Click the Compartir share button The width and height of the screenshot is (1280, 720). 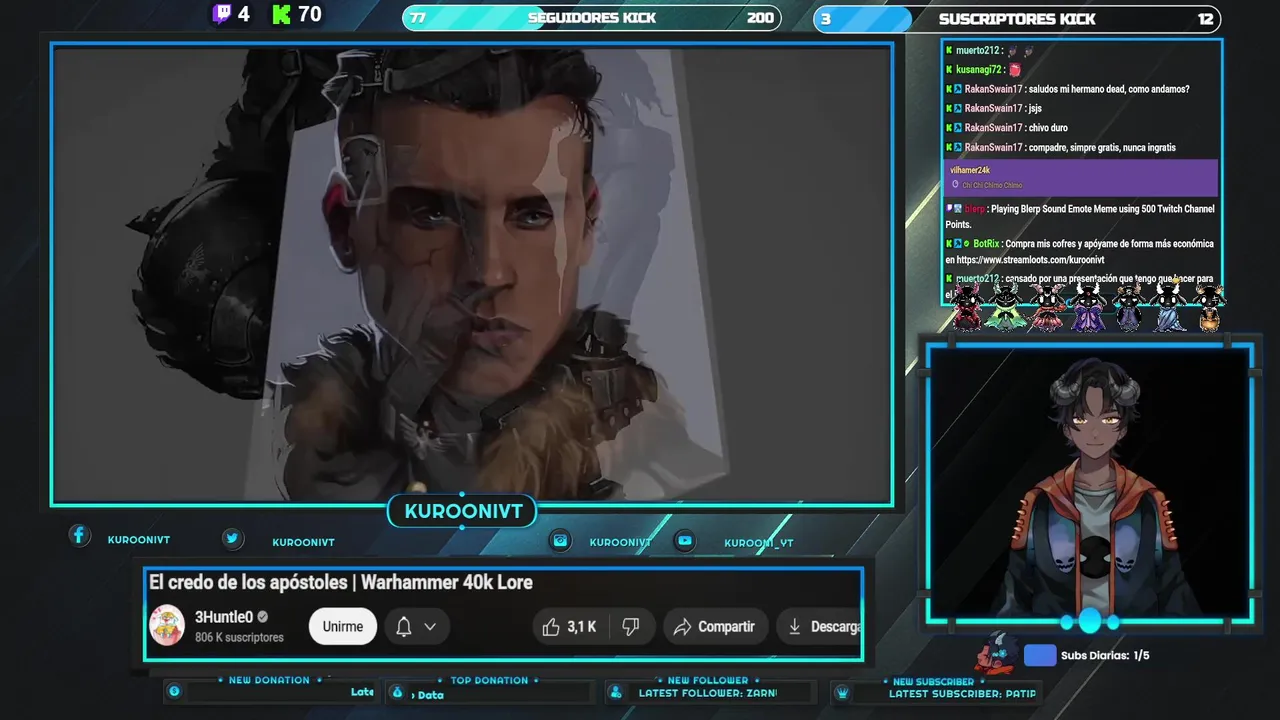714,627
